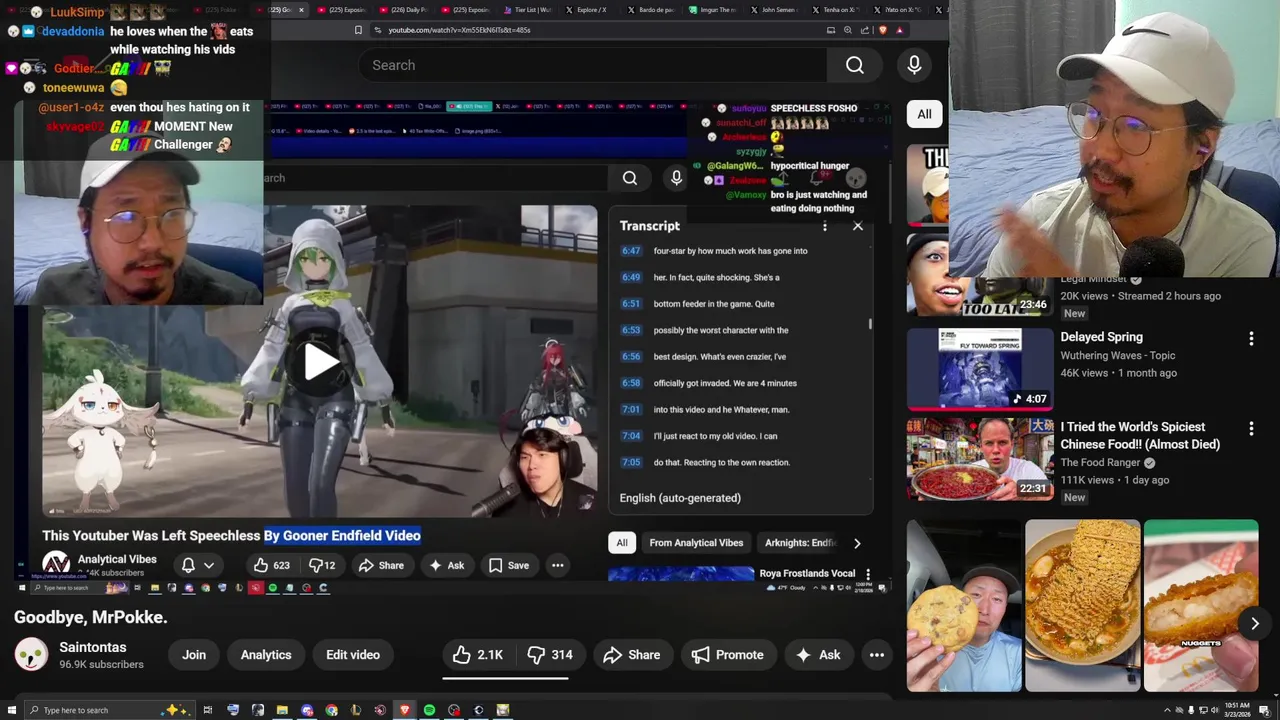Open Transcript panel three-dot options

click(824, 226)
